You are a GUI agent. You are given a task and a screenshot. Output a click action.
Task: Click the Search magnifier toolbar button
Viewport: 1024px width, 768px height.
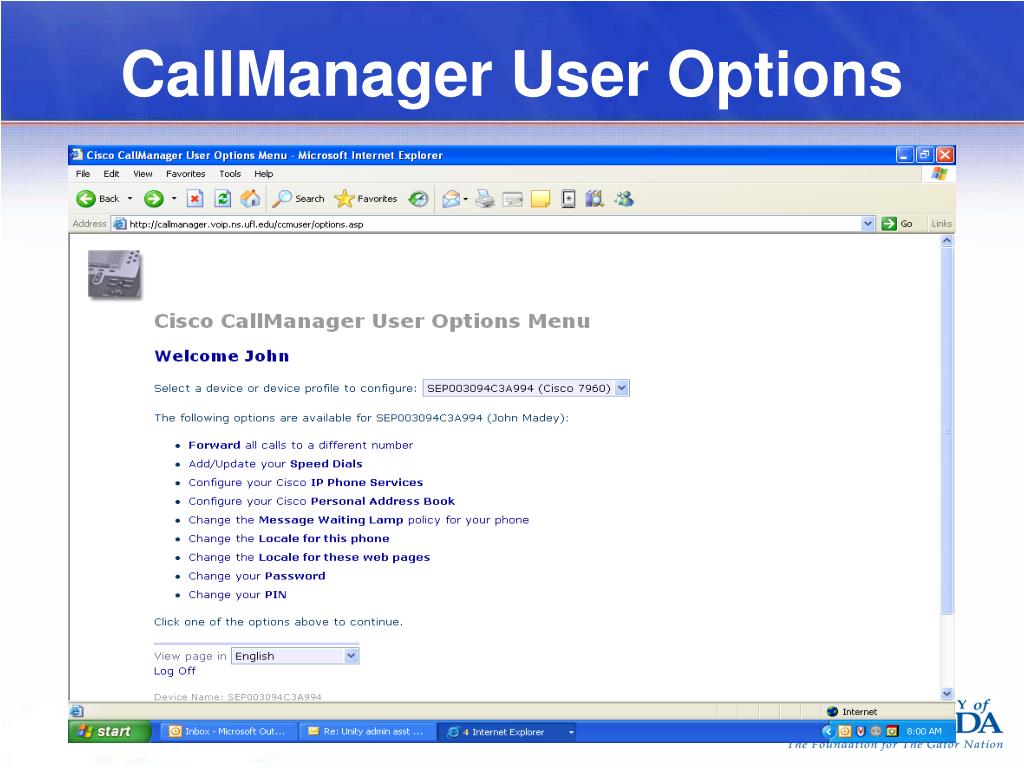(x=298, y=199)
